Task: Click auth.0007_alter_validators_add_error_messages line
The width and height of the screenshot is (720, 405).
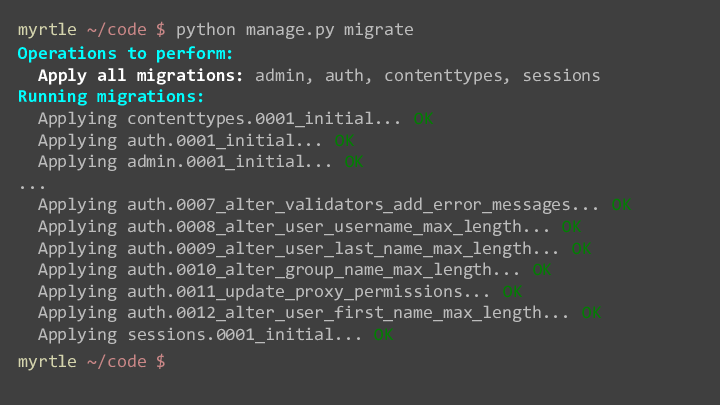Action: (335, 205)
